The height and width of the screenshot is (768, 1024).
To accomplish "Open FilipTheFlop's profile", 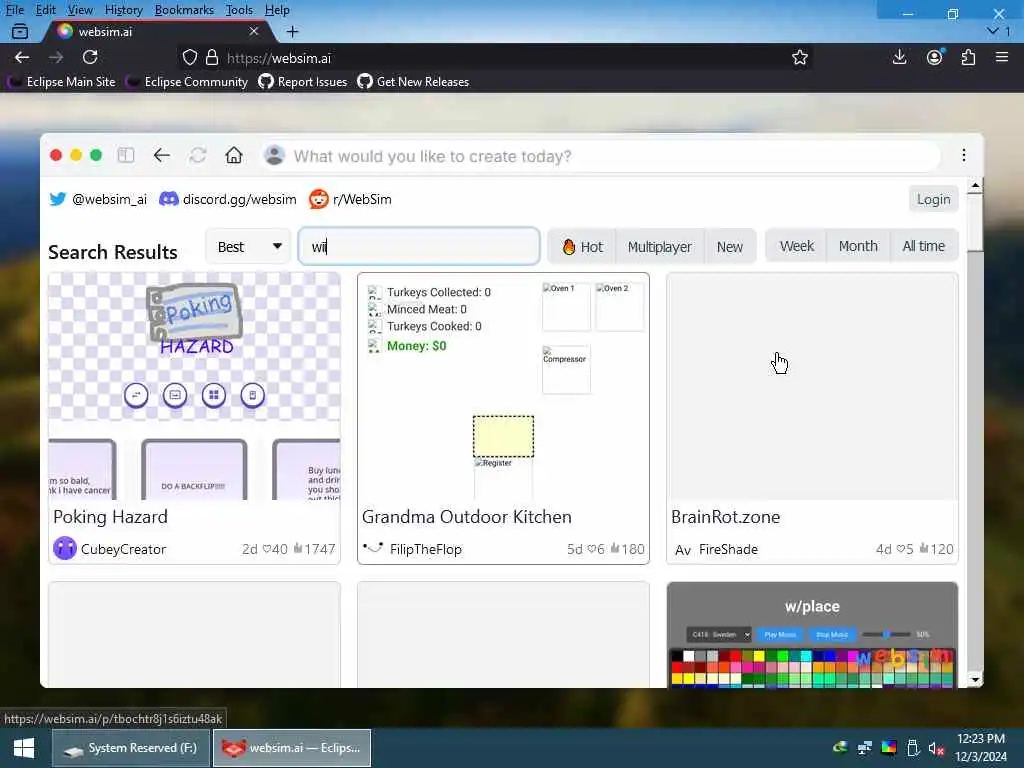I will click(413, 549).
